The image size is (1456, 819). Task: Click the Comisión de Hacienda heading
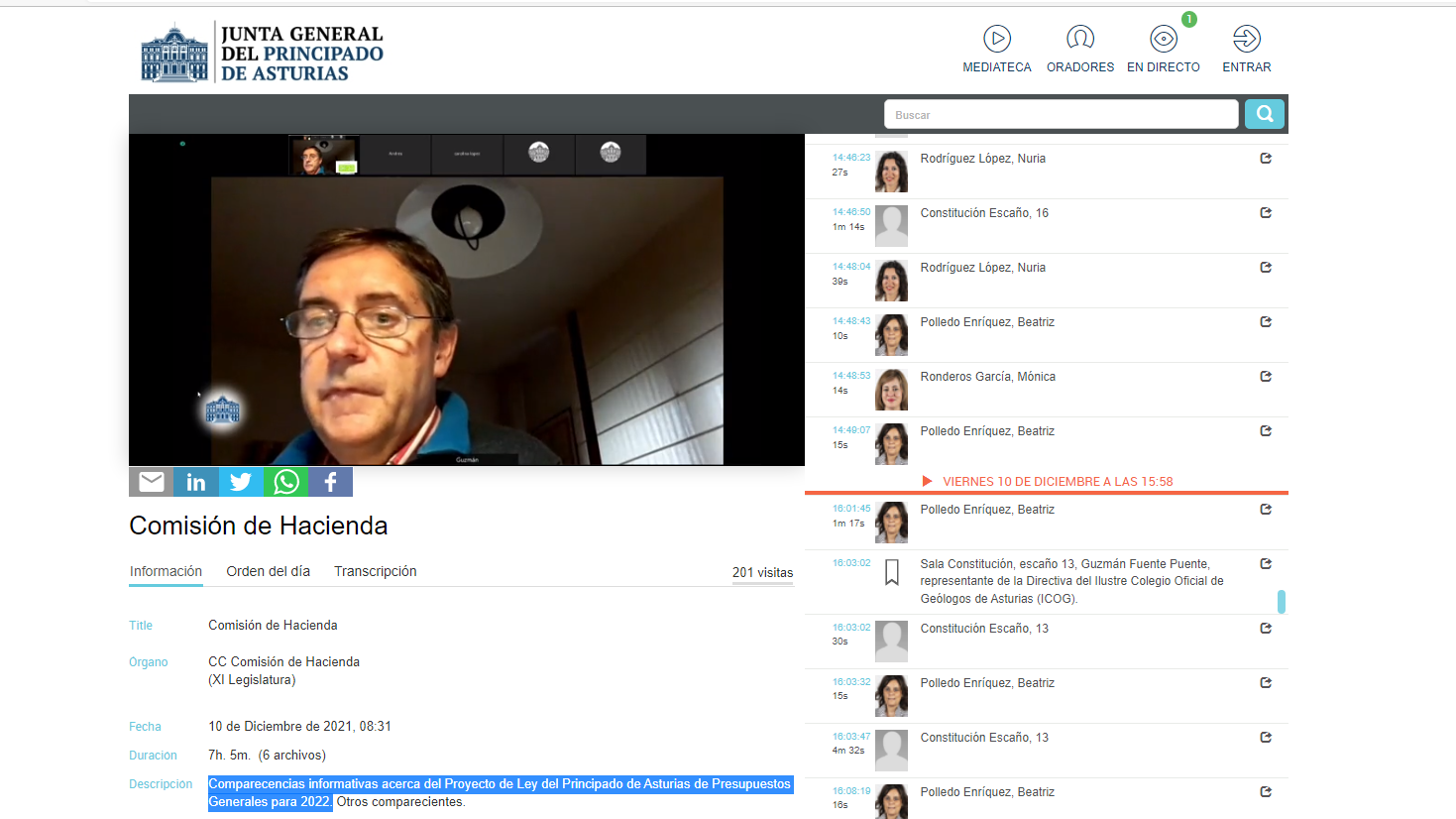259,526
